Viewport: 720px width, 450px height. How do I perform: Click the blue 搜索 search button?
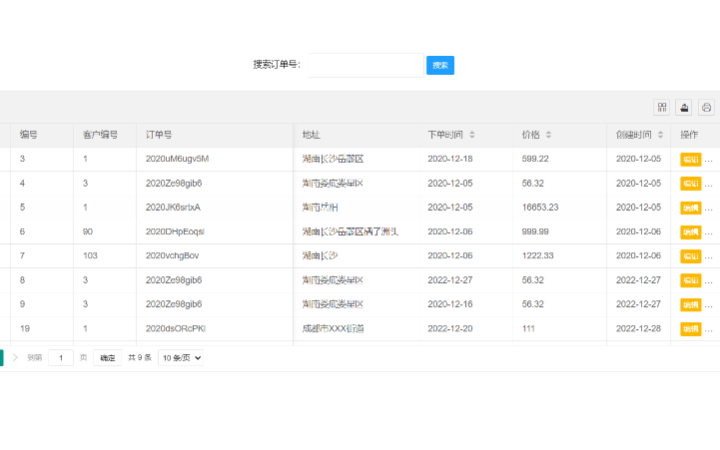(440, 65)
